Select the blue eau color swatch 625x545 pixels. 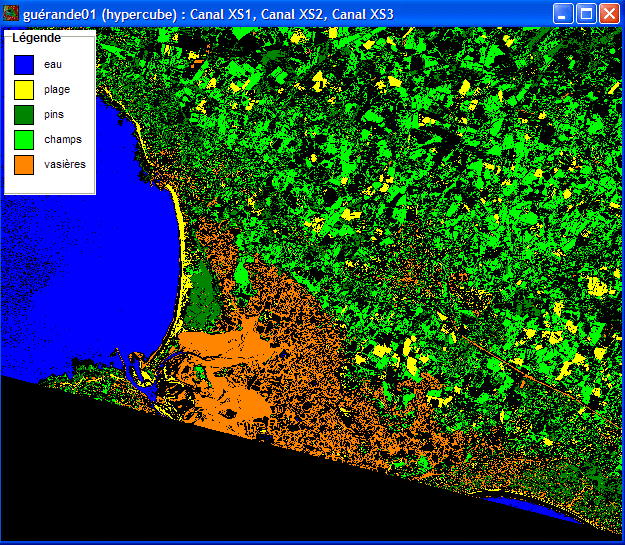pyautogui.click(x=25, y=64)
